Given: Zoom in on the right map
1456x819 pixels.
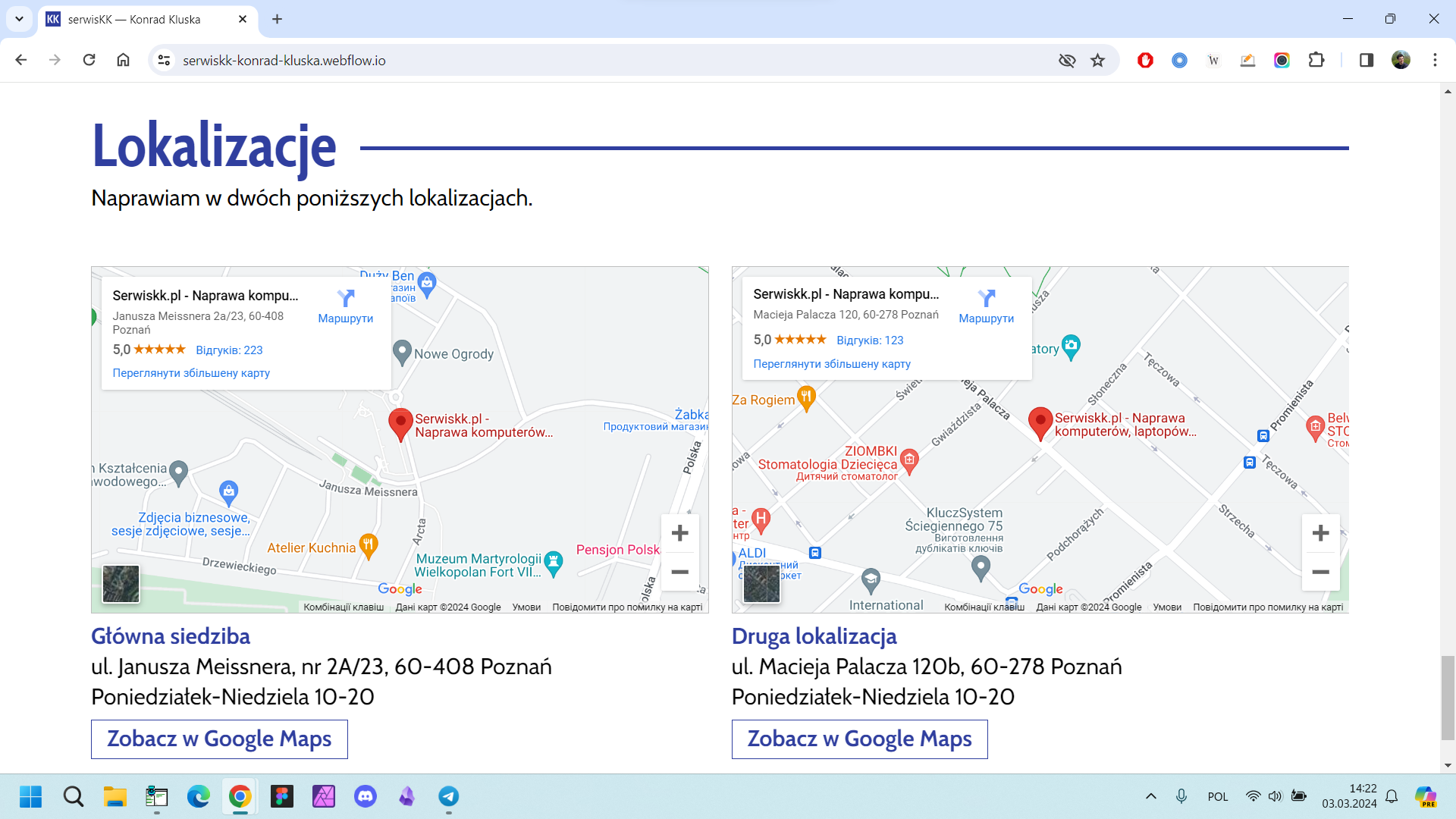Looking at the screenshot, I should pyautogui.click(x=1321, y=533).
